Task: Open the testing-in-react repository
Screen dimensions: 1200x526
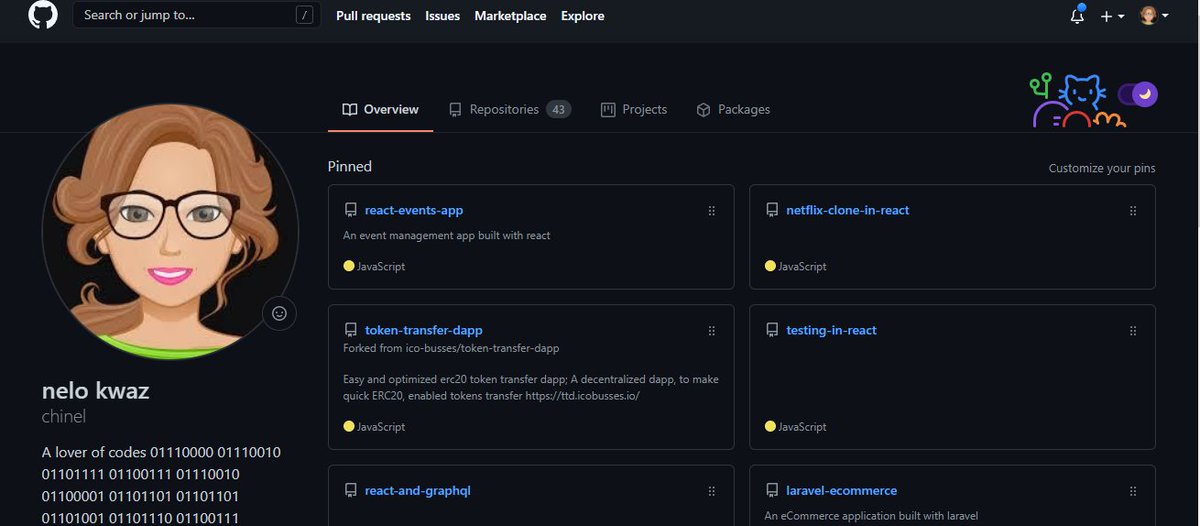Action: [832, 330]
